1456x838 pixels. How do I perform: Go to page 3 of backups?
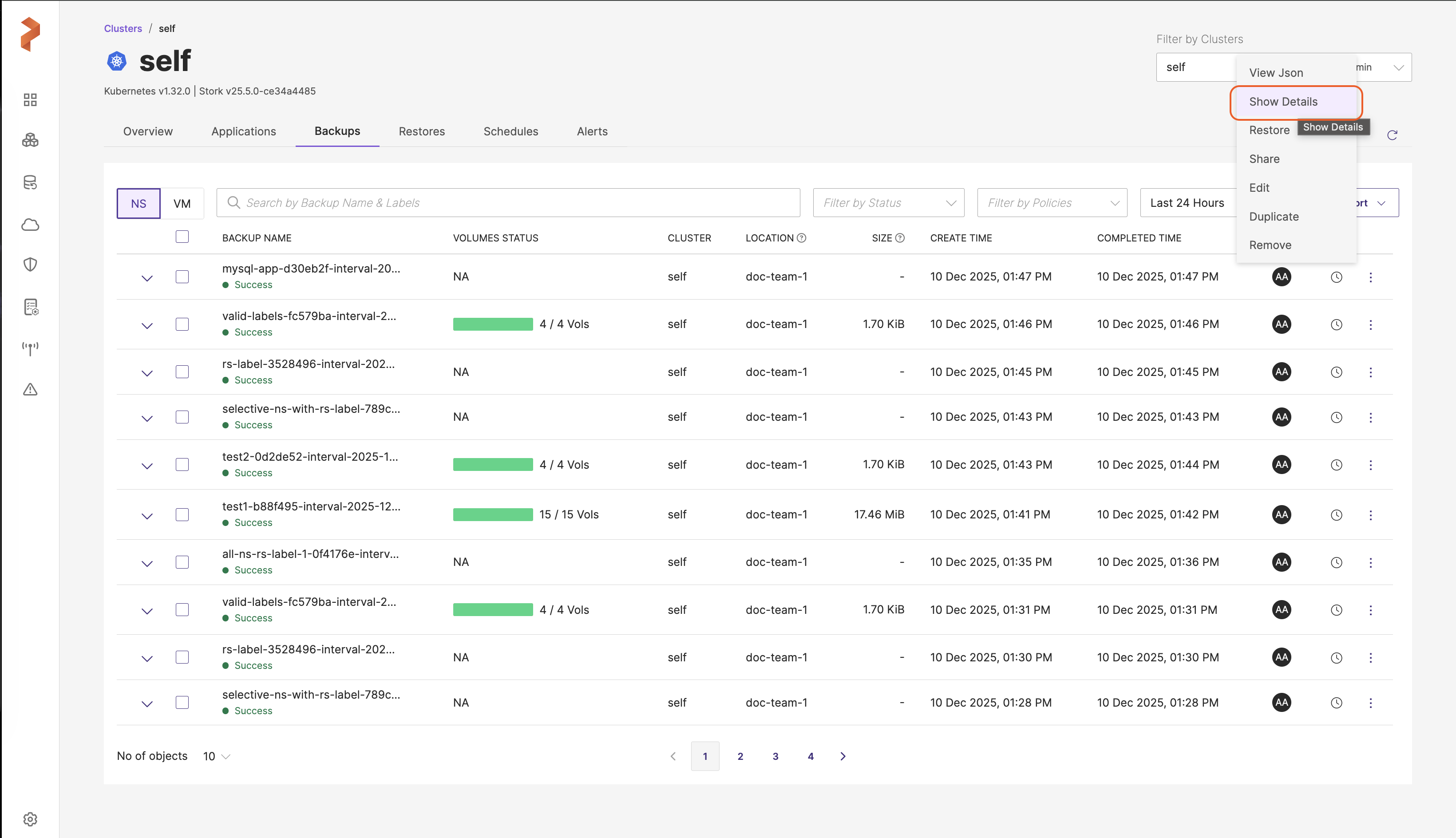click(x=775, y=756)
